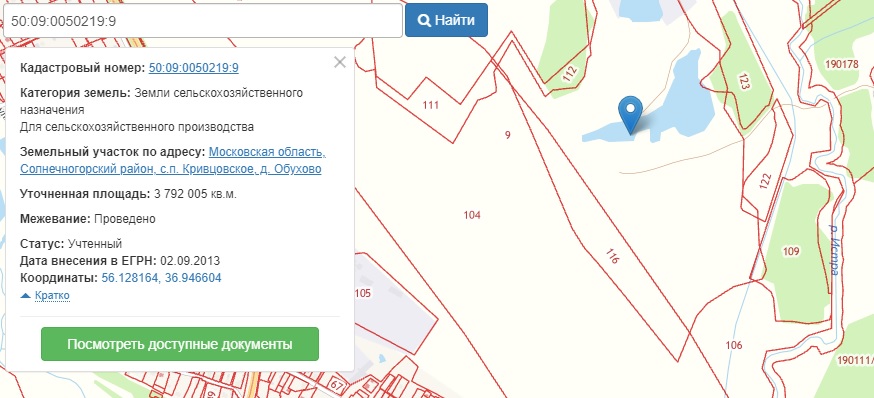Select parcel 106 on the map

click(x=734, y=345)
